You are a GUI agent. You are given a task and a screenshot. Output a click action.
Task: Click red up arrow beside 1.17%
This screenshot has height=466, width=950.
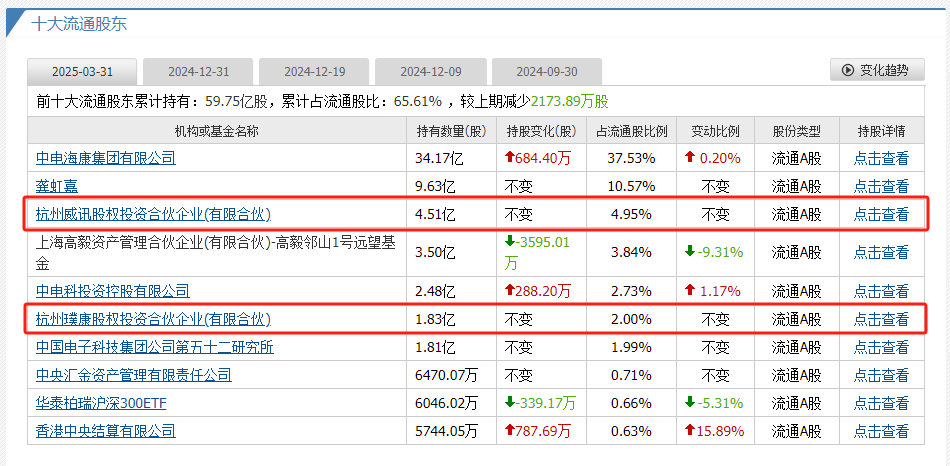(689, 290)
